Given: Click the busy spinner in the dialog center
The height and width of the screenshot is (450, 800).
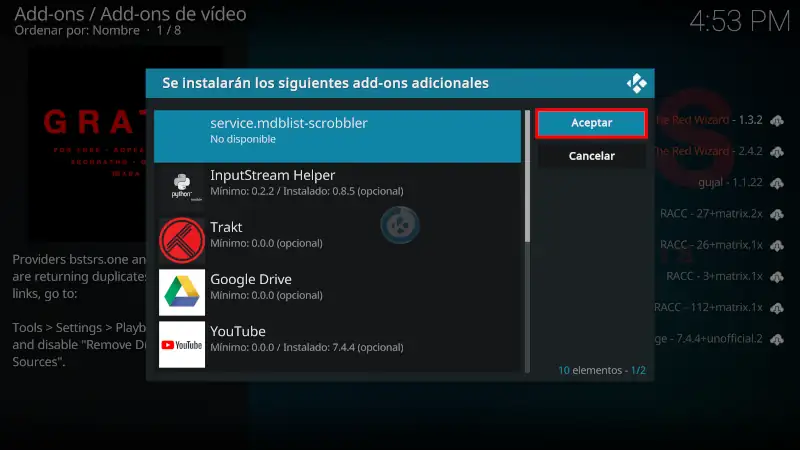Looking at the screenshot, I should click(400, 225).
